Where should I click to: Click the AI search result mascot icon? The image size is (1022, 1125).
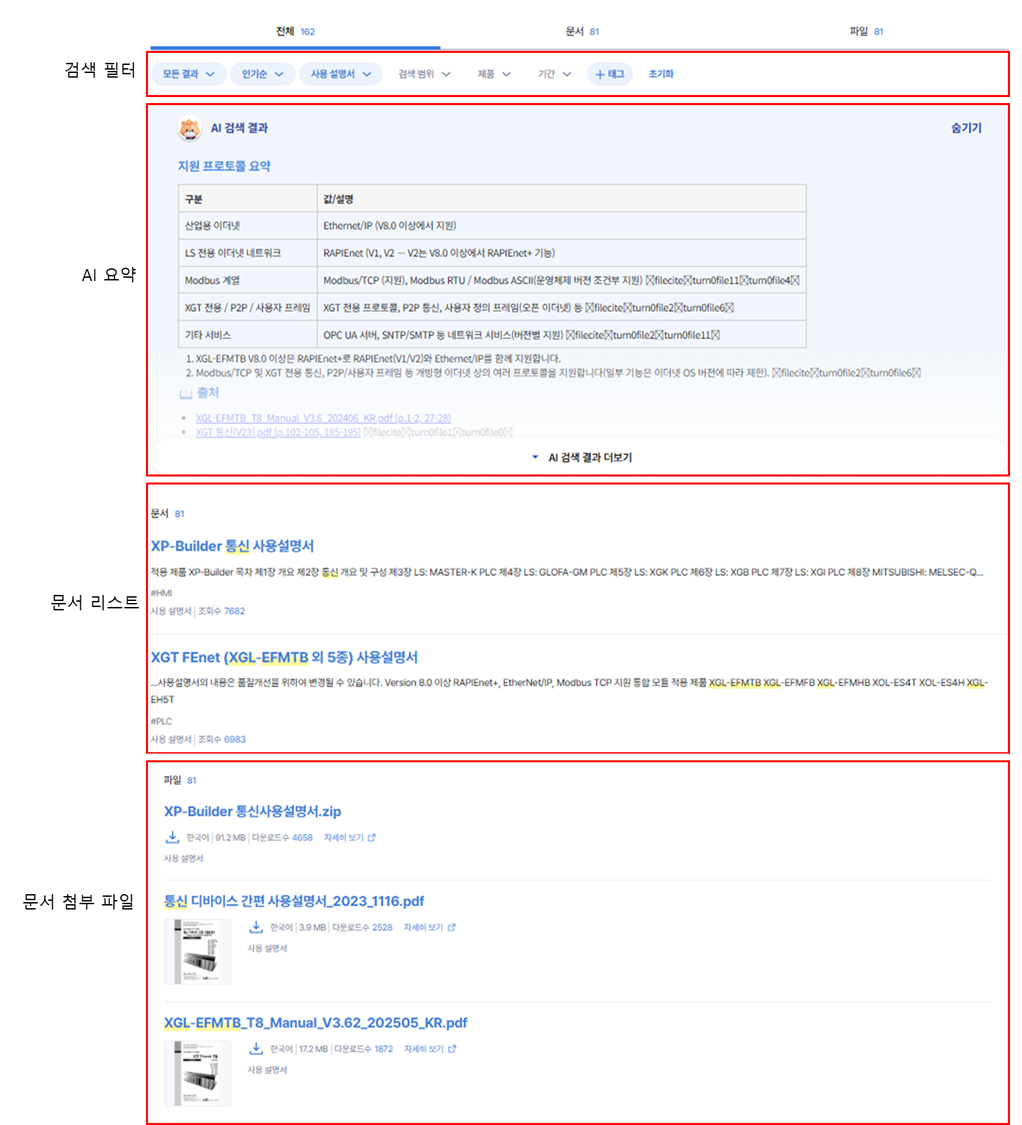[189, 129]
